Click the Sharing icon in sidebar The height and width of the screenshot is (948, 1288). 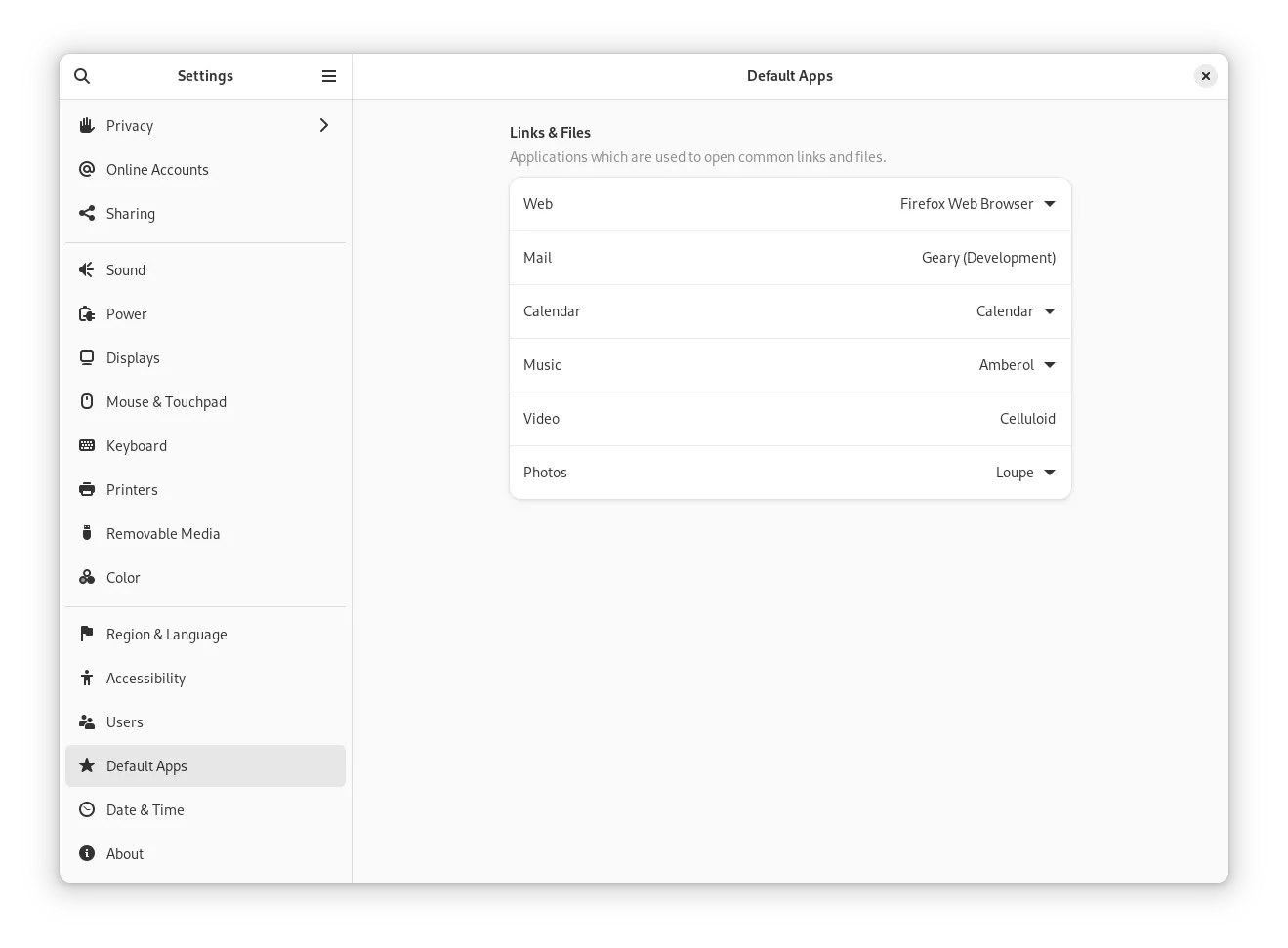coord(87,213)
